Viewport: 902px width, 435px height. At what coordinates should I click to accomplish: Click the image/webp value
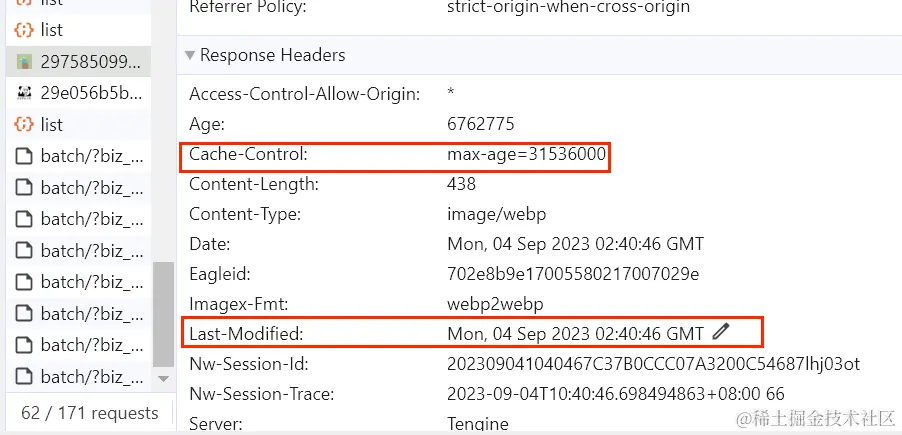click(496, 214)
